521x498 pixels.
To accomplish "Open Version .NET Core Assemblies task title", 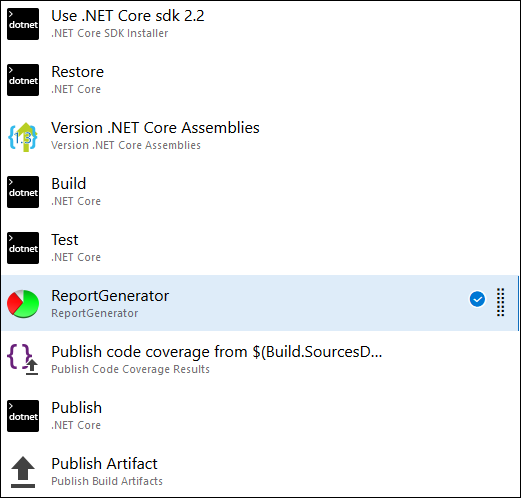I will pyautogui.click(x=155, y=128).
